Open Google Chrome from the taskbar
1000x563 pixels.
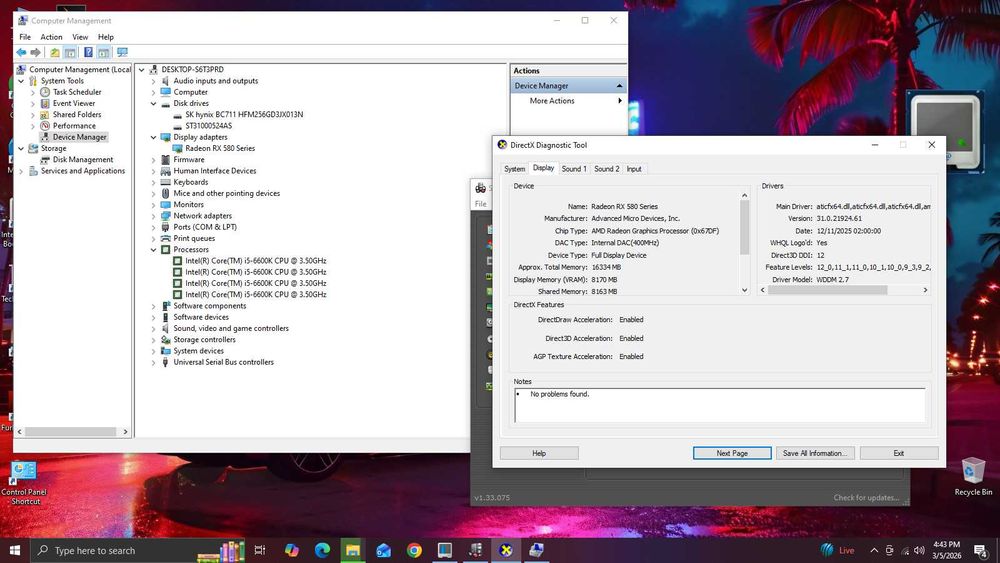coord(414,550)
